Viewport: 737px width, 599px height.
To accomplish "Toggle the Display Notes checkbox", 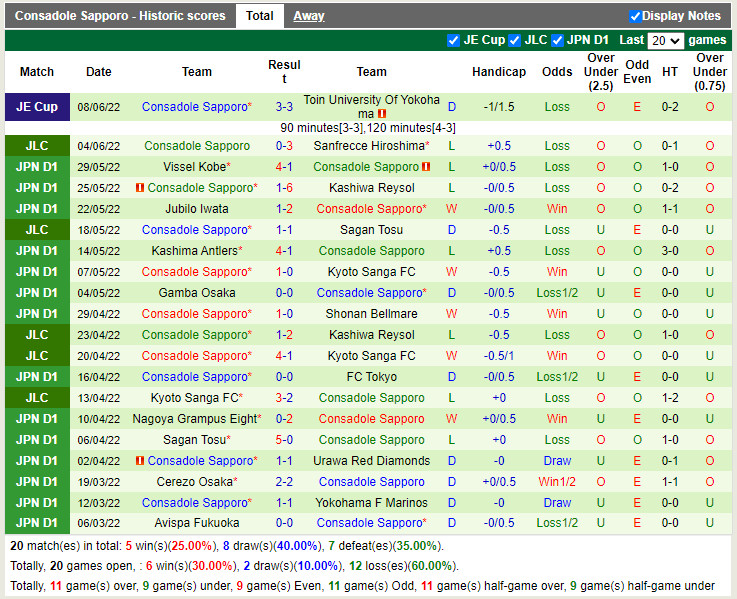I will point(635,16).
